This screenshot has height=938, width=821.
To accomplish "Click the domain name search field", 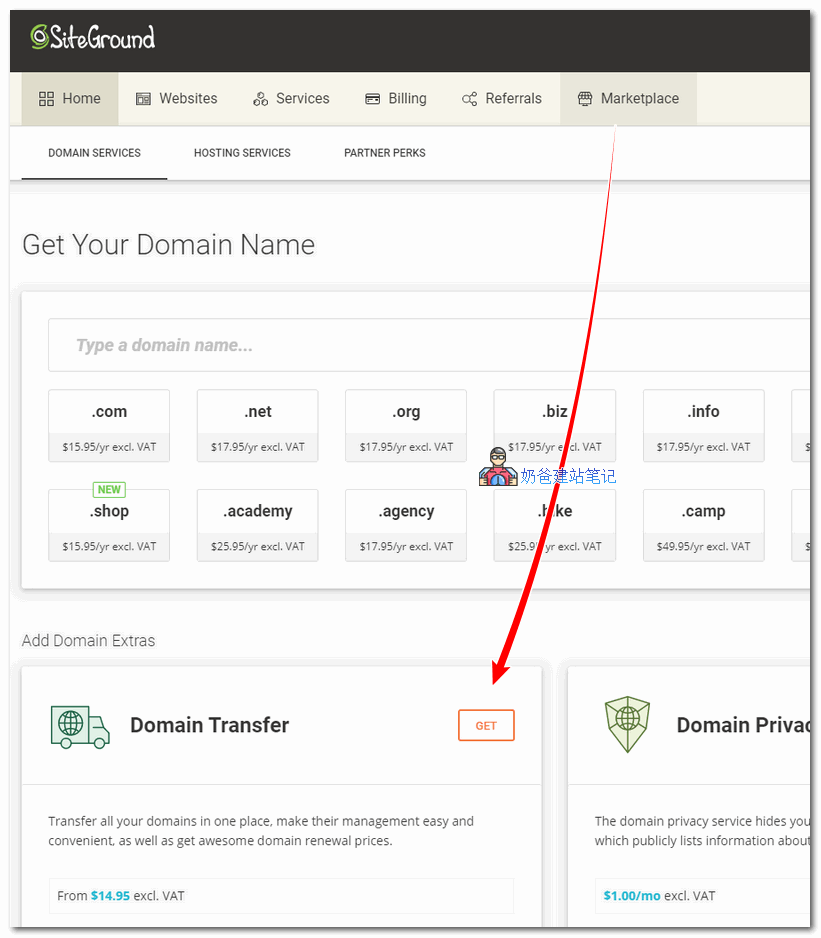I will pos(430,345).
